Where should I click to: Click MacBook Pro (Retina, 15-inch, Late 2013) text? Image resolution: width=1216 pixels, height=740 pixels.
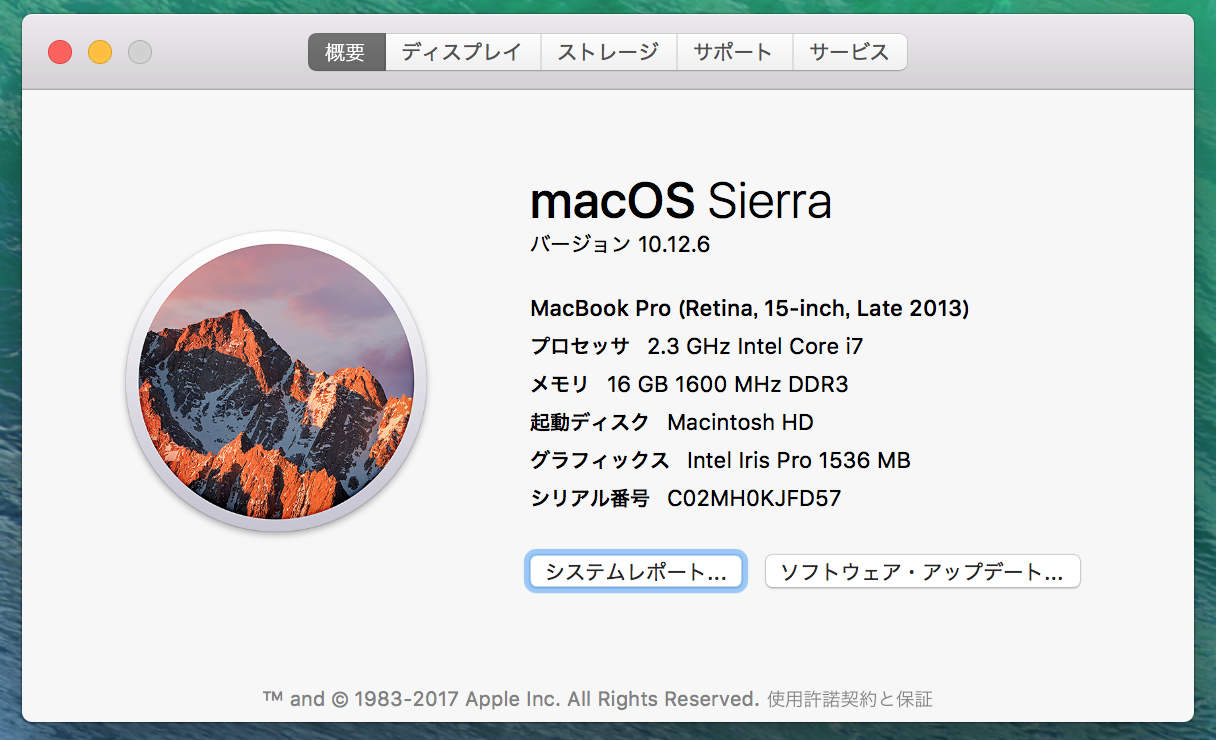tap(750, 309)
